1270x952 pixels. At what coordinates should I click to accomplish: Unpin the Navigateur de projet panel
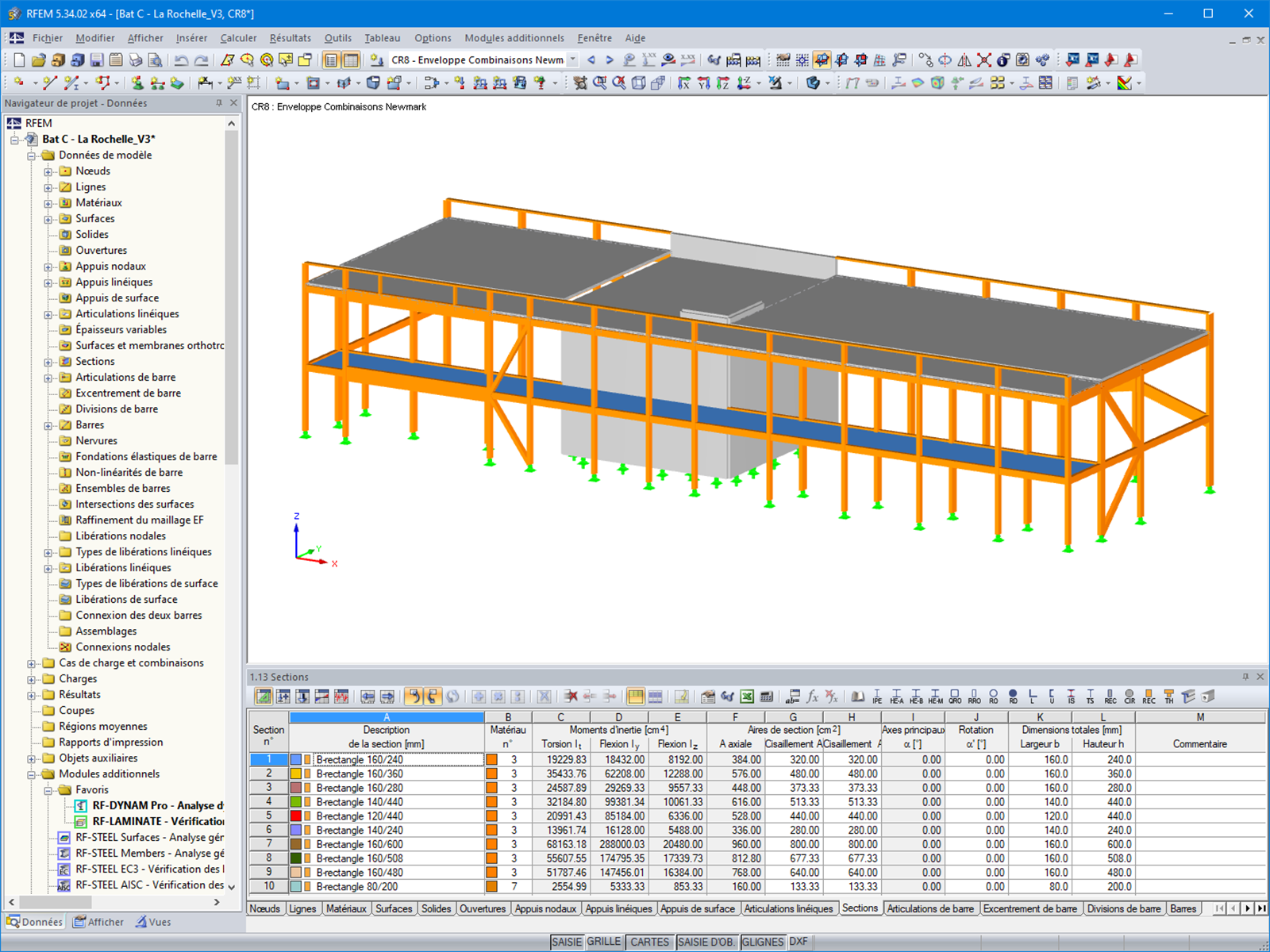pyautogui.click(x=218, y=103)
